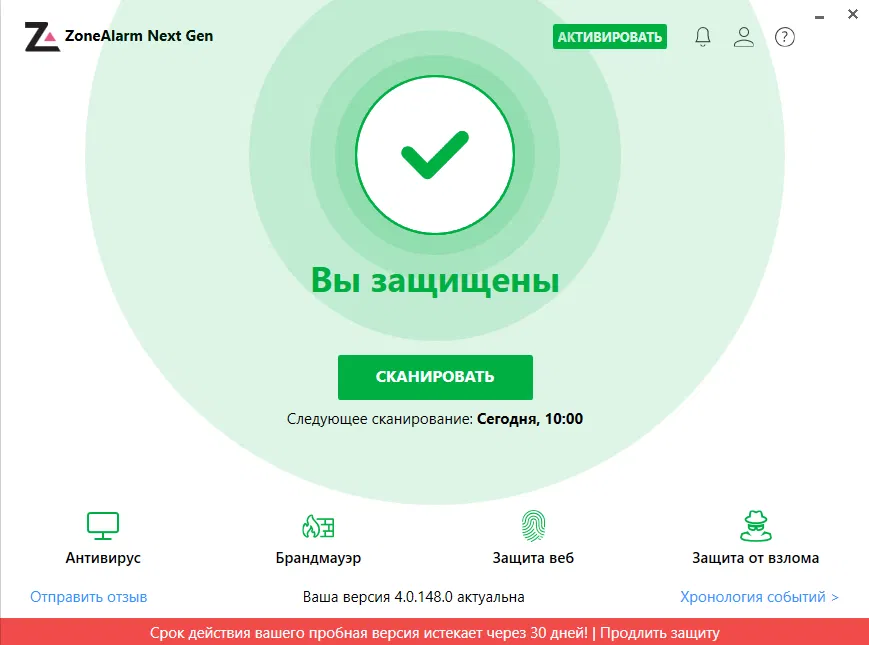Minimize the ZoneAlarm window
The image size is (869, 645).
click(x=820, y=17)
